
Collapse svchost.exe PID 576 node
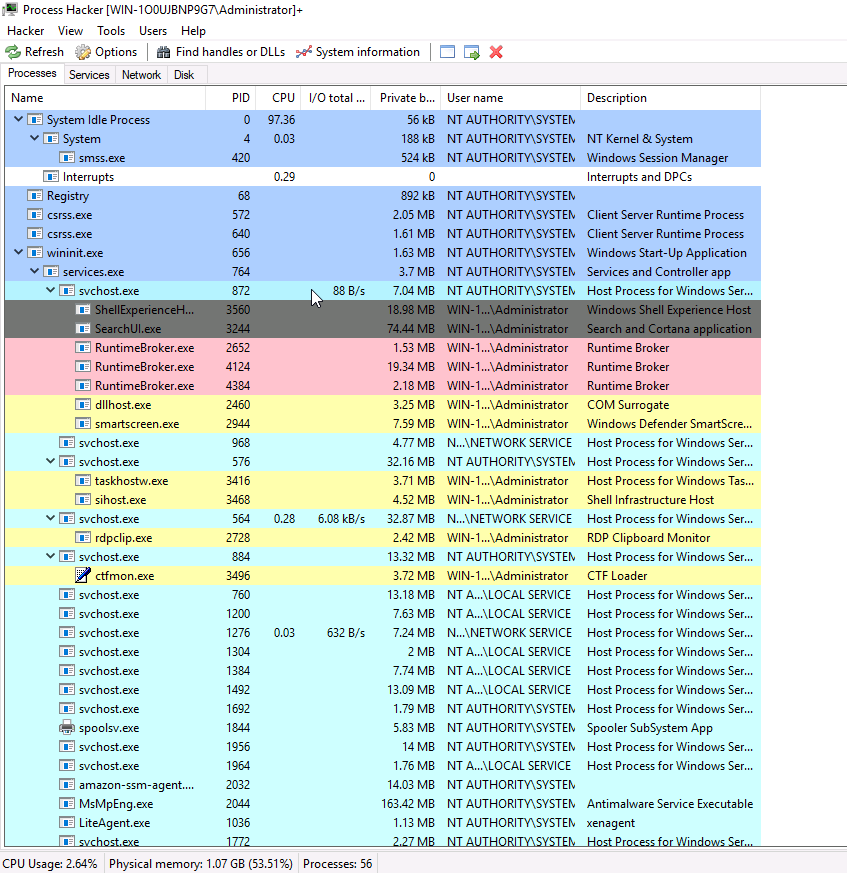50,461
